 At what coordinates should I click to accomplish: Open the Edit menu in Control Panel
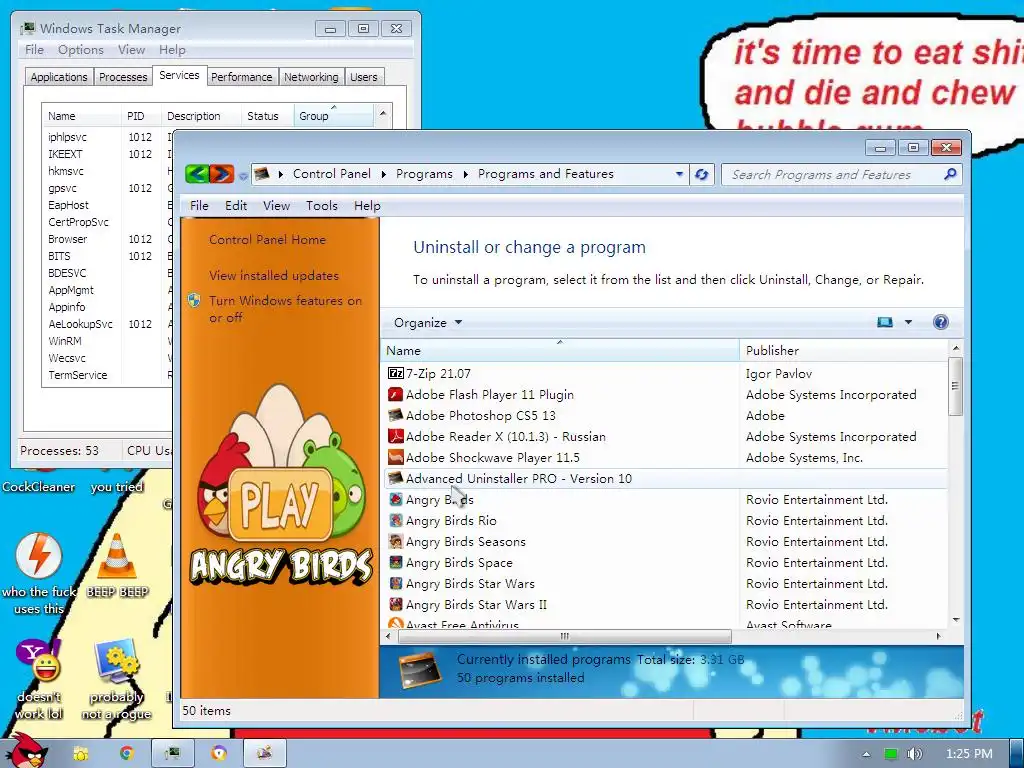coord(236,206)
